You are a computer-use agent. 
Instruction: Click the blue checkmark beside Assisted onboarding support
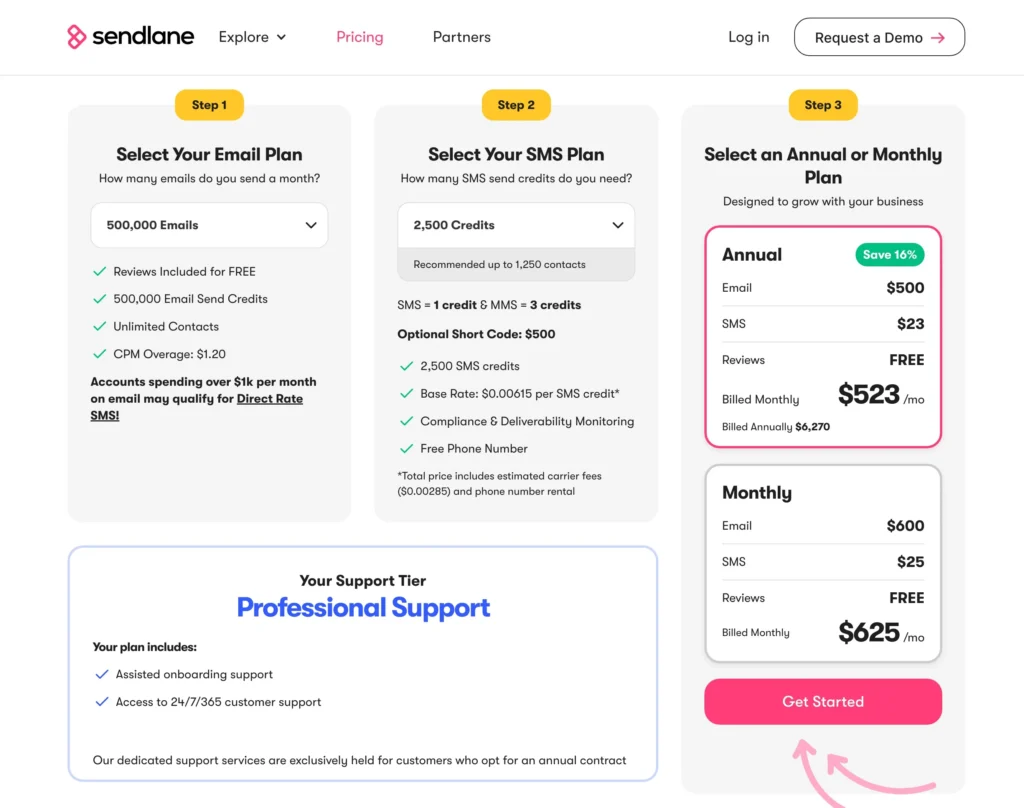pos(102,674)
